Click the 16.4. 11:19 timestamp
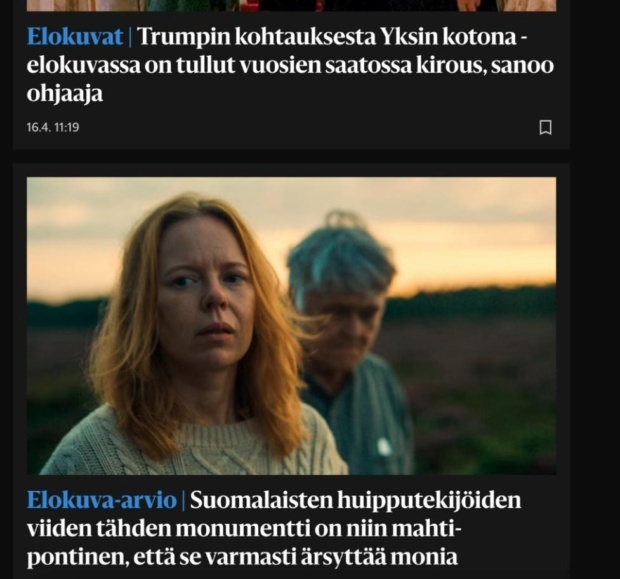The image size is (620, 579). click(x=53, y=127)
